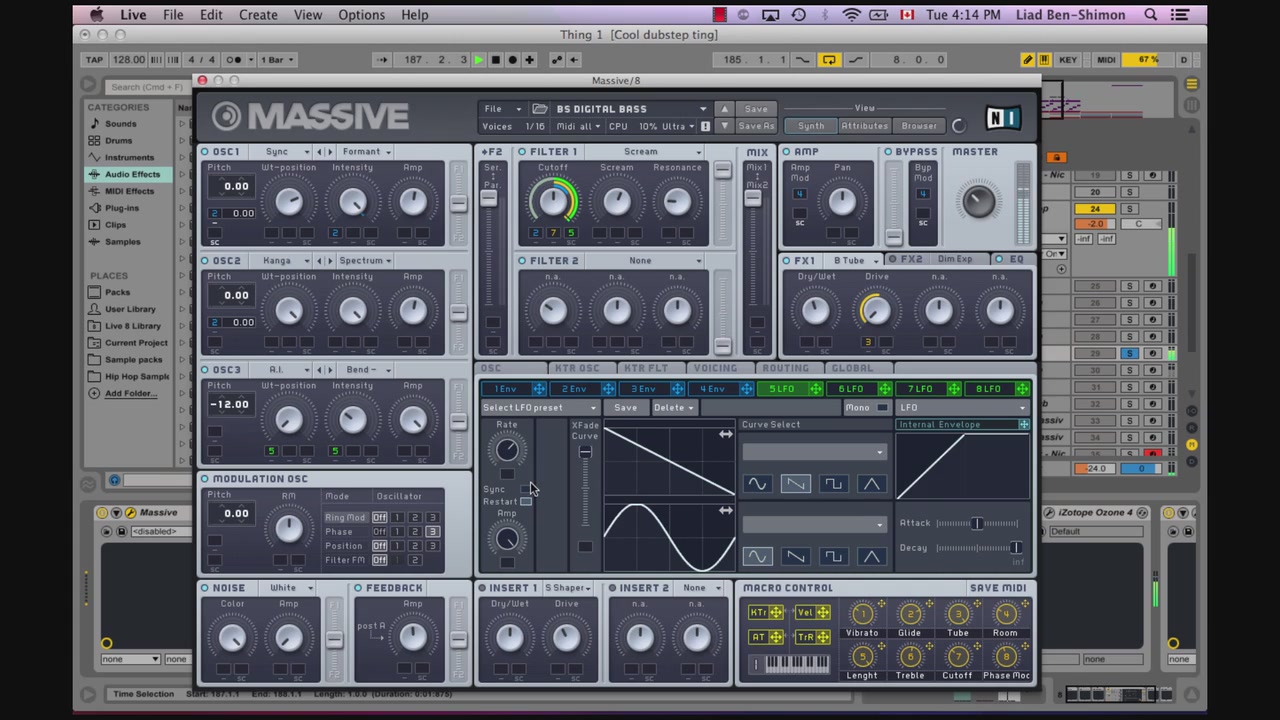
Task: Toggle the Feedback power button
Action: pos(358,588)
